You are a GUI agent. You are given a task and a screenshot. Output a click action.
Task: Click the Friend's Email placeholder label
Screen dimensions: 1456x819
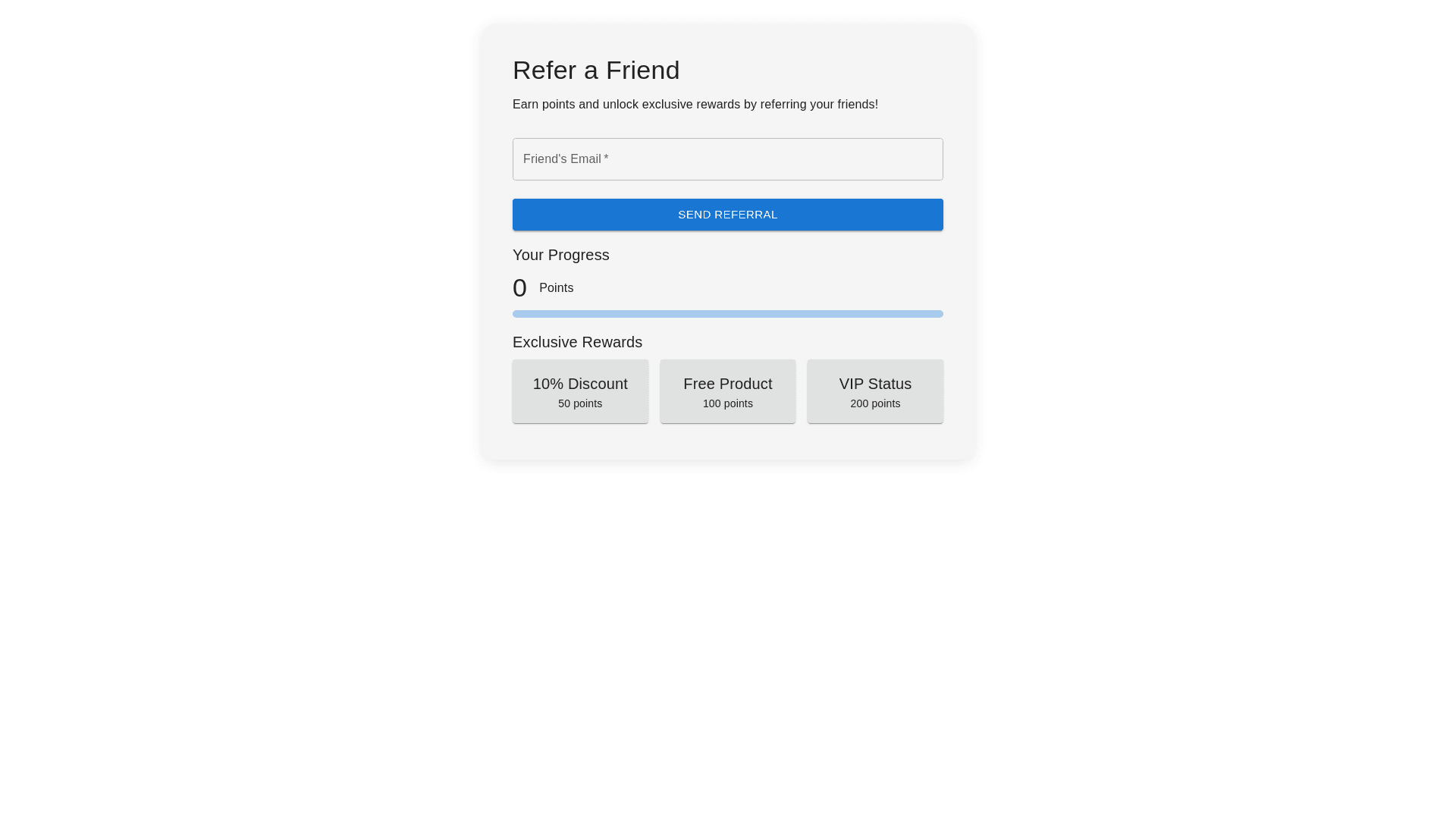[x=561, y=159]
